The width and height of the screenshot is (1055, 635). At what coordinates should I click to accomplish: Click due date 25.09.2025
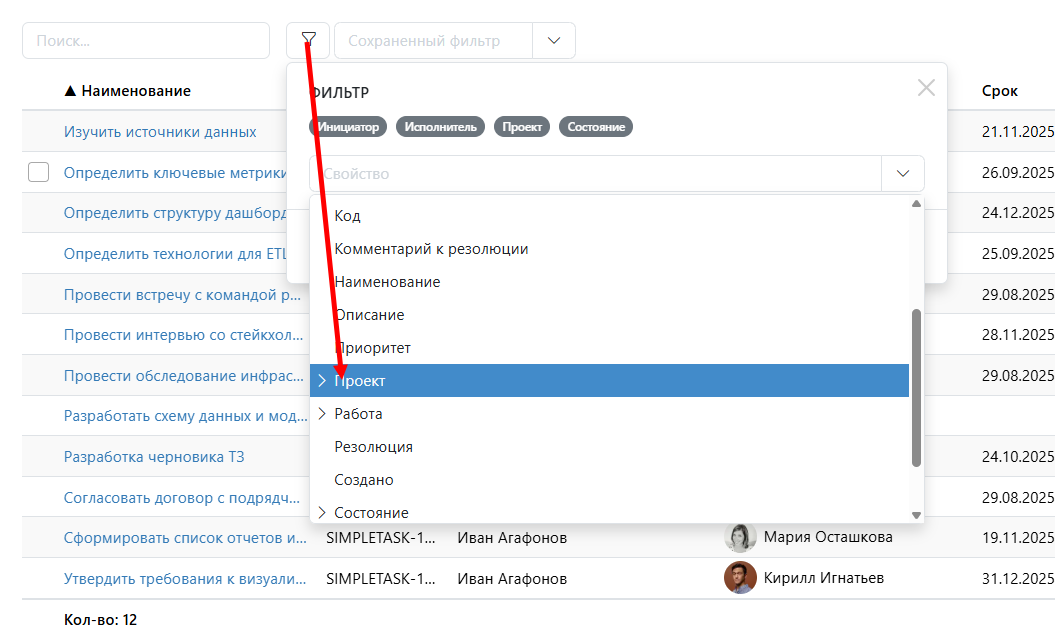click(1018, 254)
